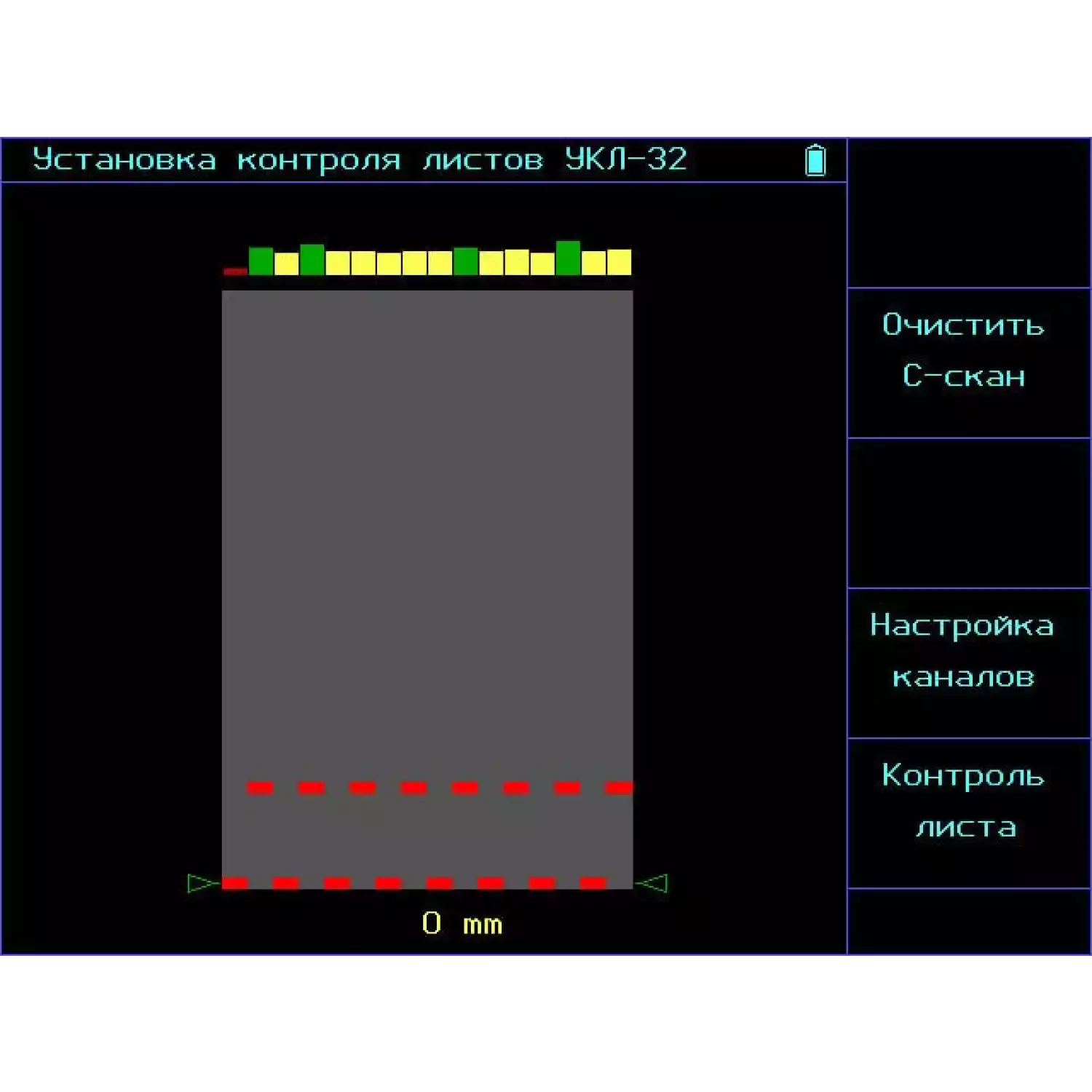Click the yellow bar between first two green bars

click(x=286, y=264)
